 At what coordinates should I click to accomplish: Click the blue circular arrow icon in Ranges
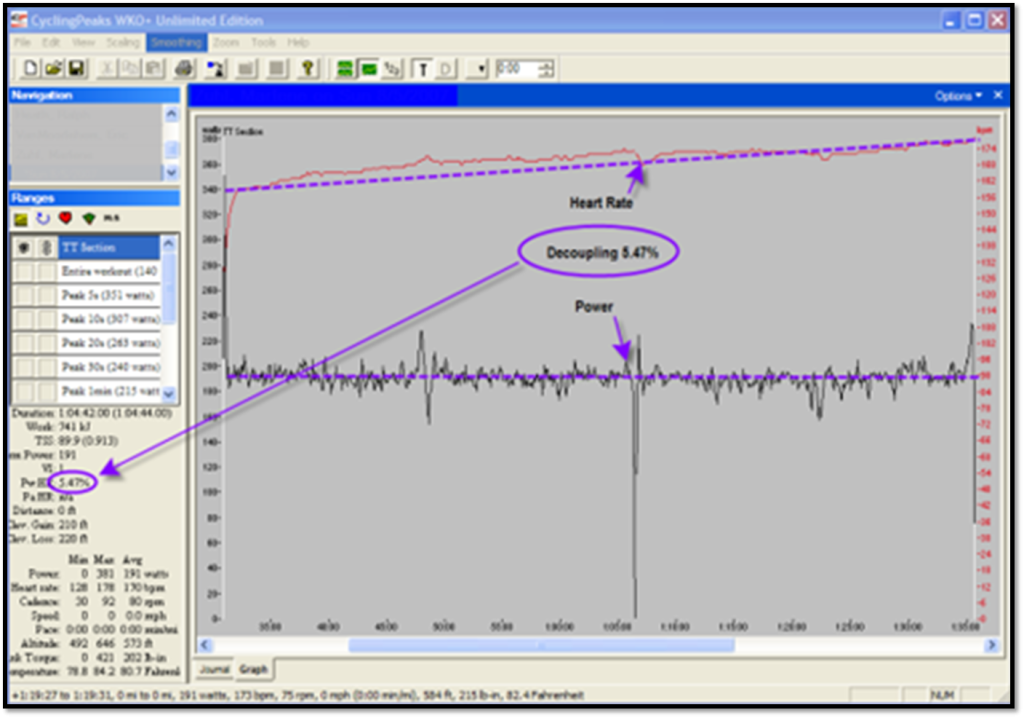click(x=43, y=219)
